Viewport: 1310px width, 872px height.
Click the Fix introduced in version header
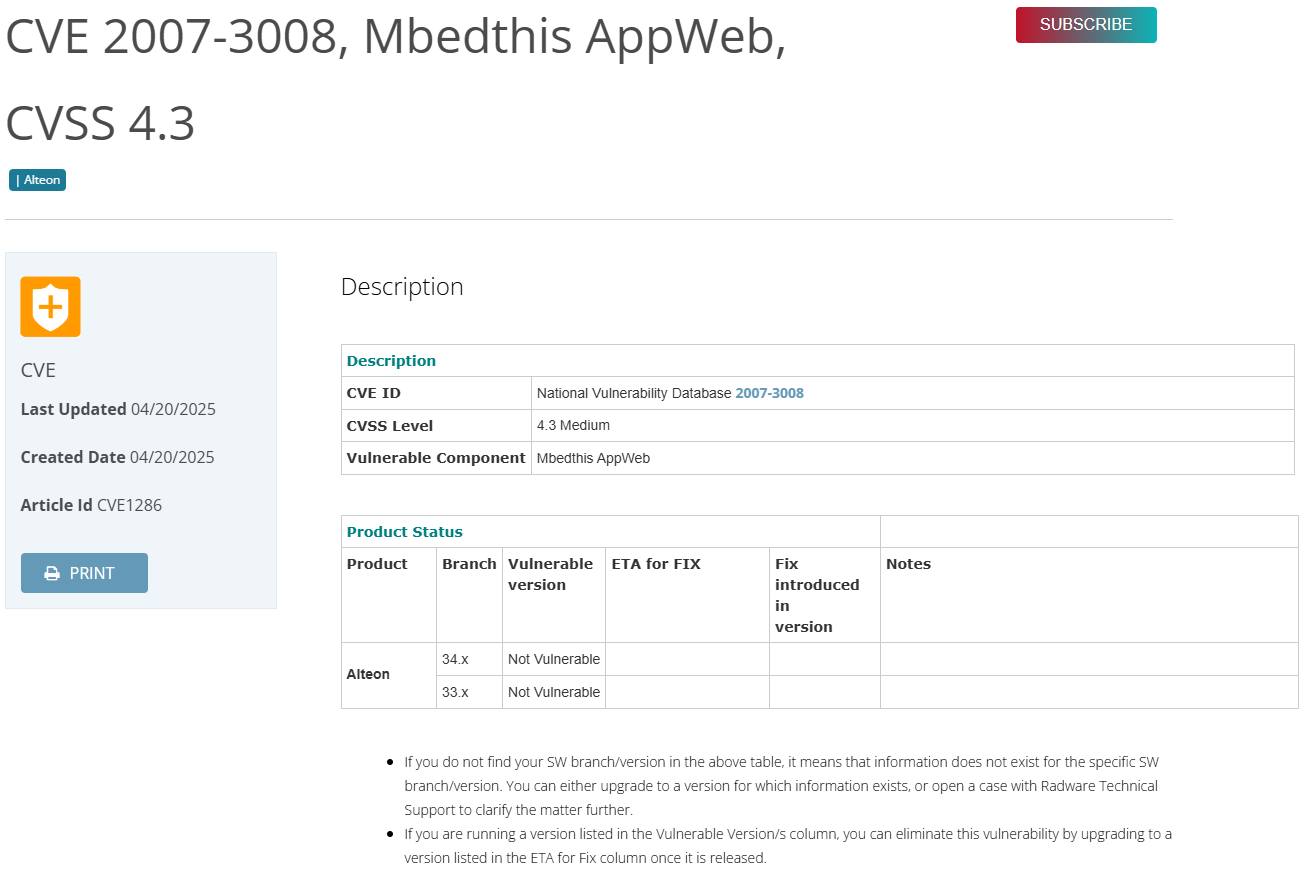pyautogui.click(x=817, y=595)
